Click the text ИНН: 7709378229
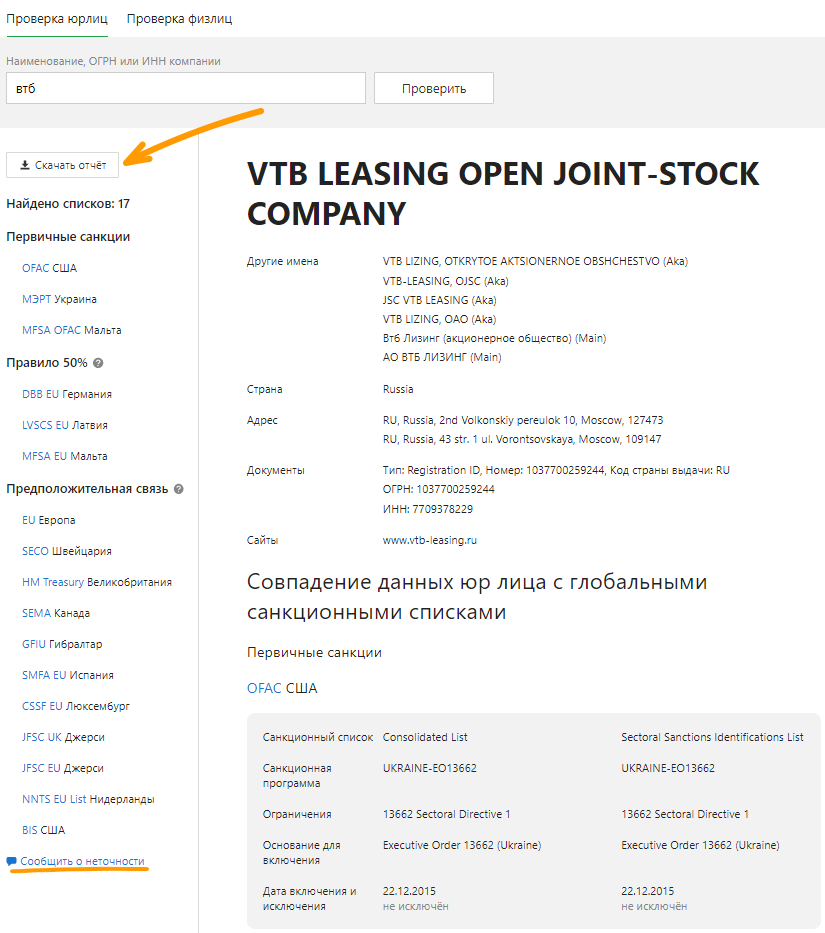This screenshot has height=933, width=825. point(428,509)
